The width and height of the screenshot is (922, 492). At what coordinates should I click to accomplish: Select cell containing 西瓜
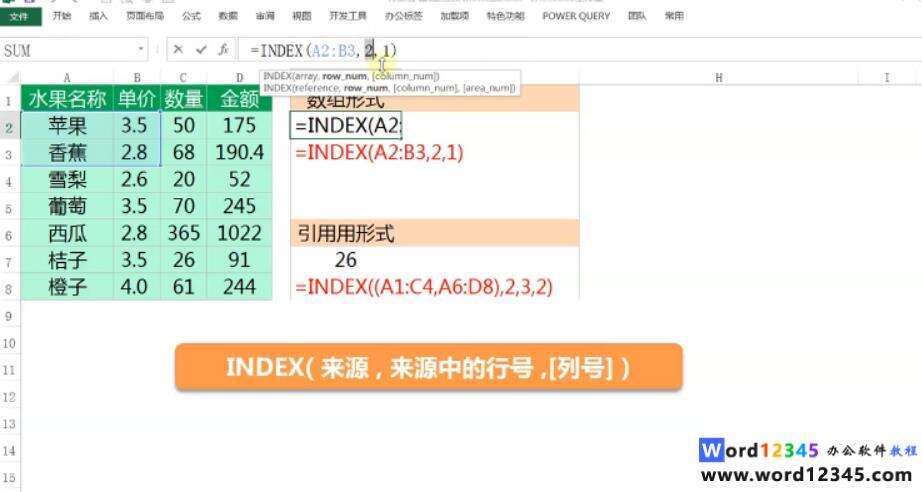pyautogui.click(x=67, y=233)
